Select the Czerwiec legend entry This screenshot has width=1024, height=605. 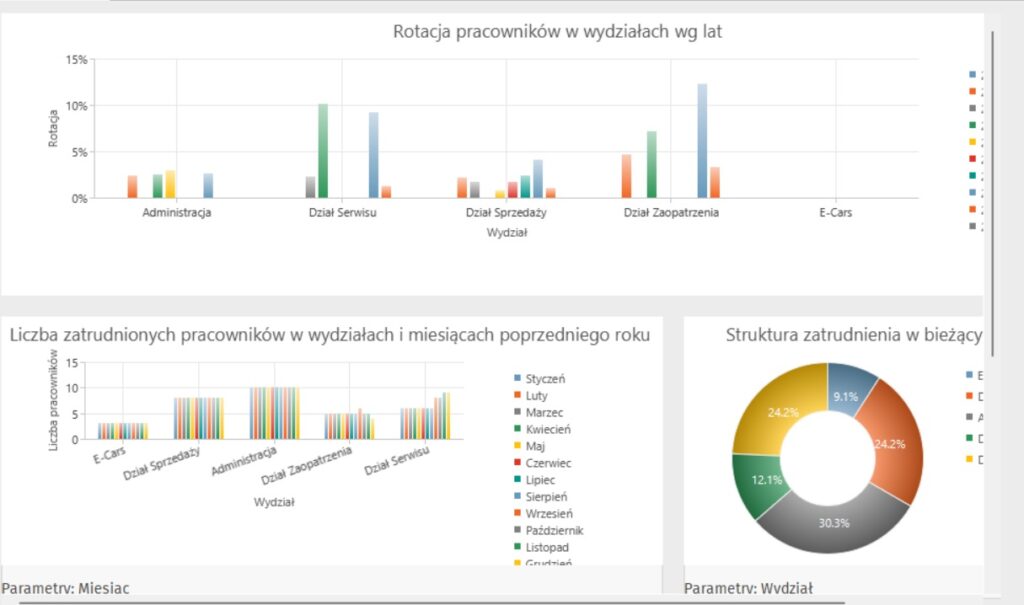[548, 463]
